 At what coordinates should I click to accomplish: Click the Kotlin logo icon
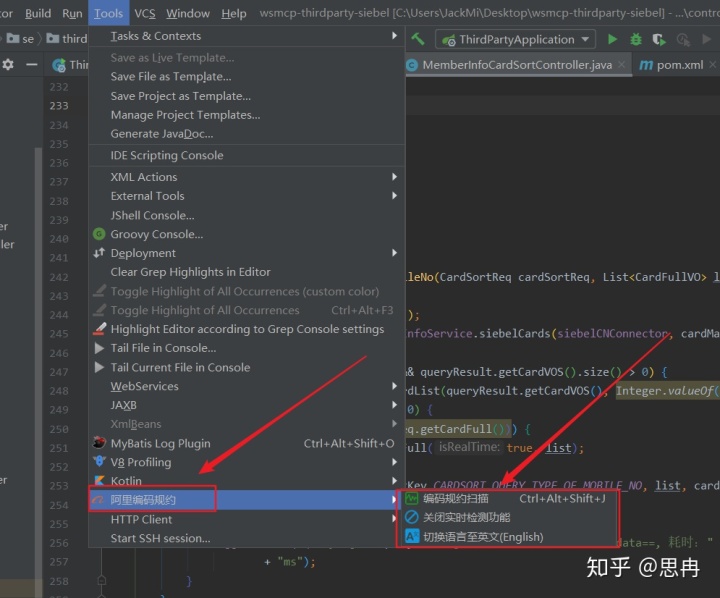click(99, 480)
